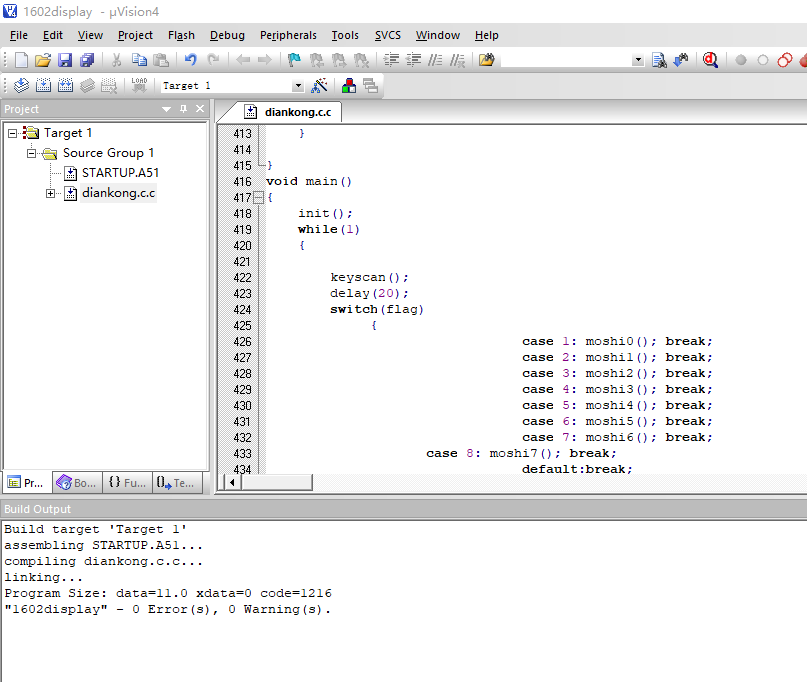
Task: Collapse Source Group 1 folder
Action: coord(31,153)
